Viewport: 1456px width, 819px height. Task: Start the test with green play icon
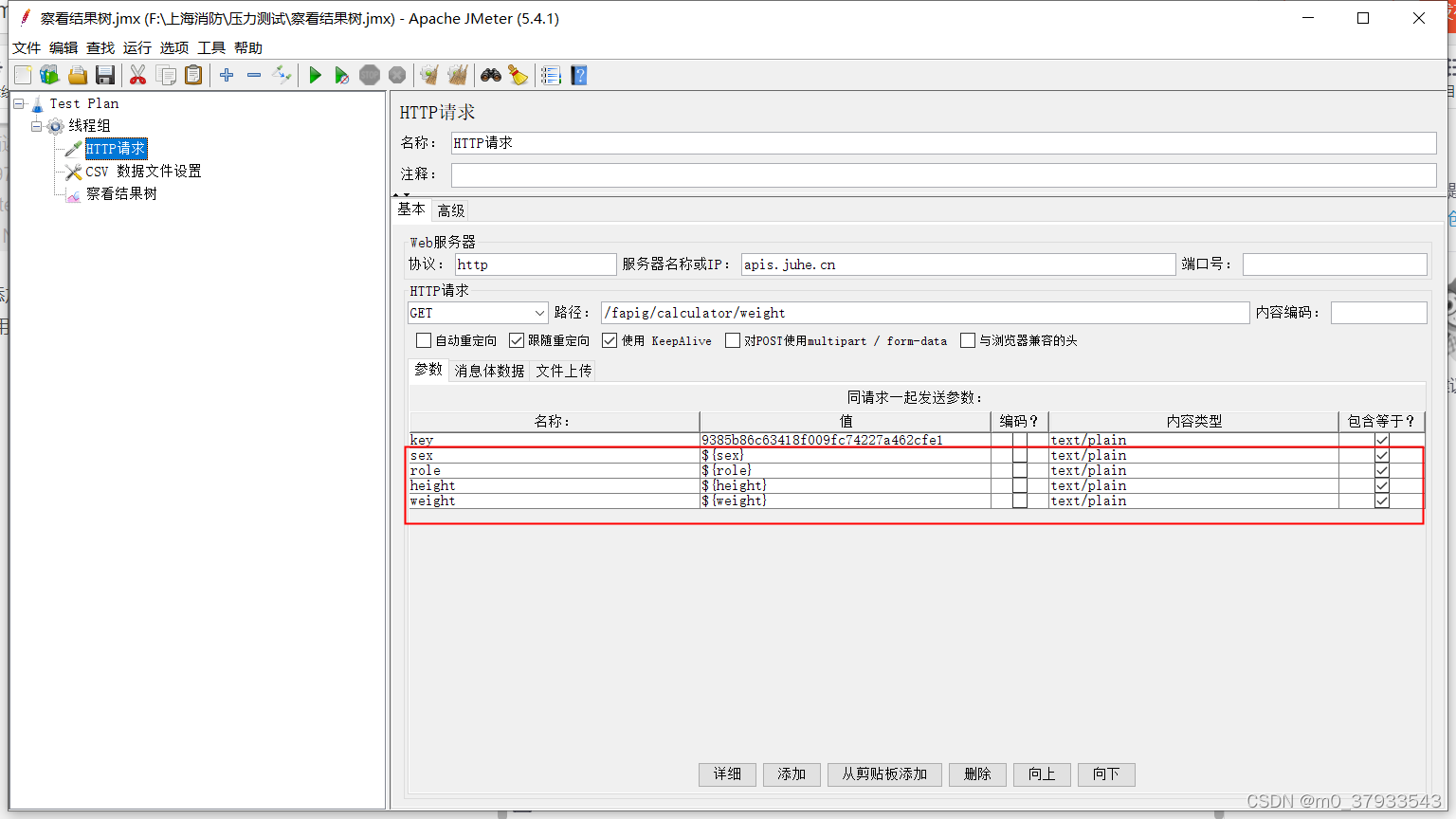click(x=316, y=75)
